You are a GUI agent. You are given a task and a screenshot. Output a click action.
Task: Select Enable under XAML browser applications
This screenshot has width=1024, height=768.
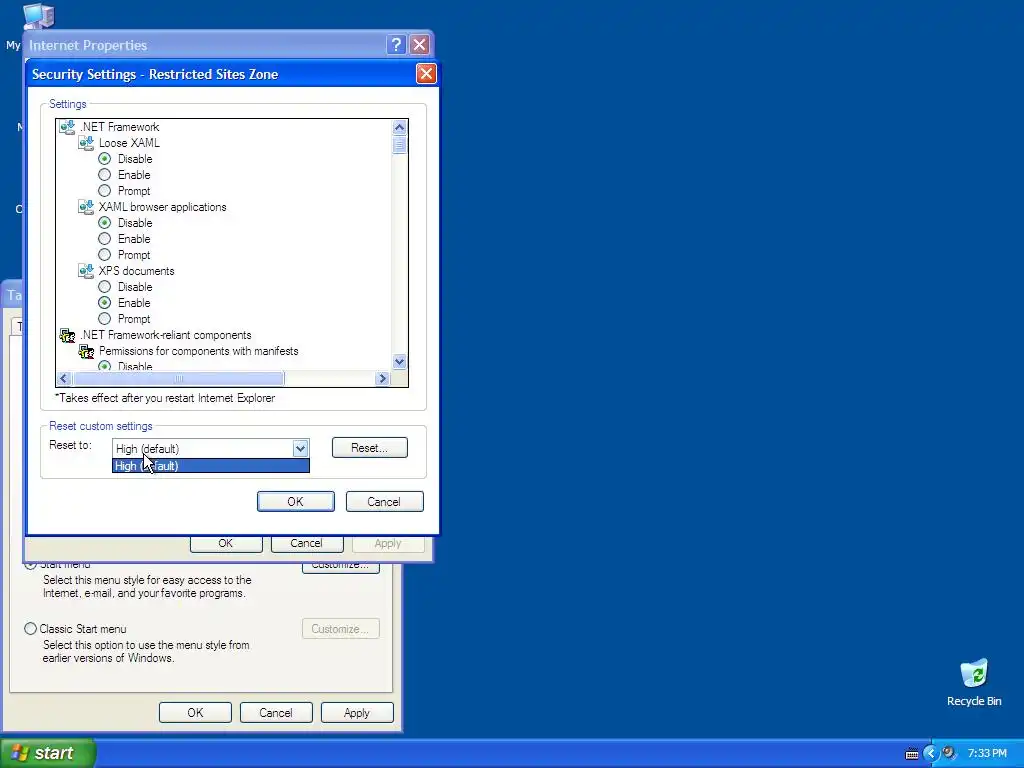point(104,238)
